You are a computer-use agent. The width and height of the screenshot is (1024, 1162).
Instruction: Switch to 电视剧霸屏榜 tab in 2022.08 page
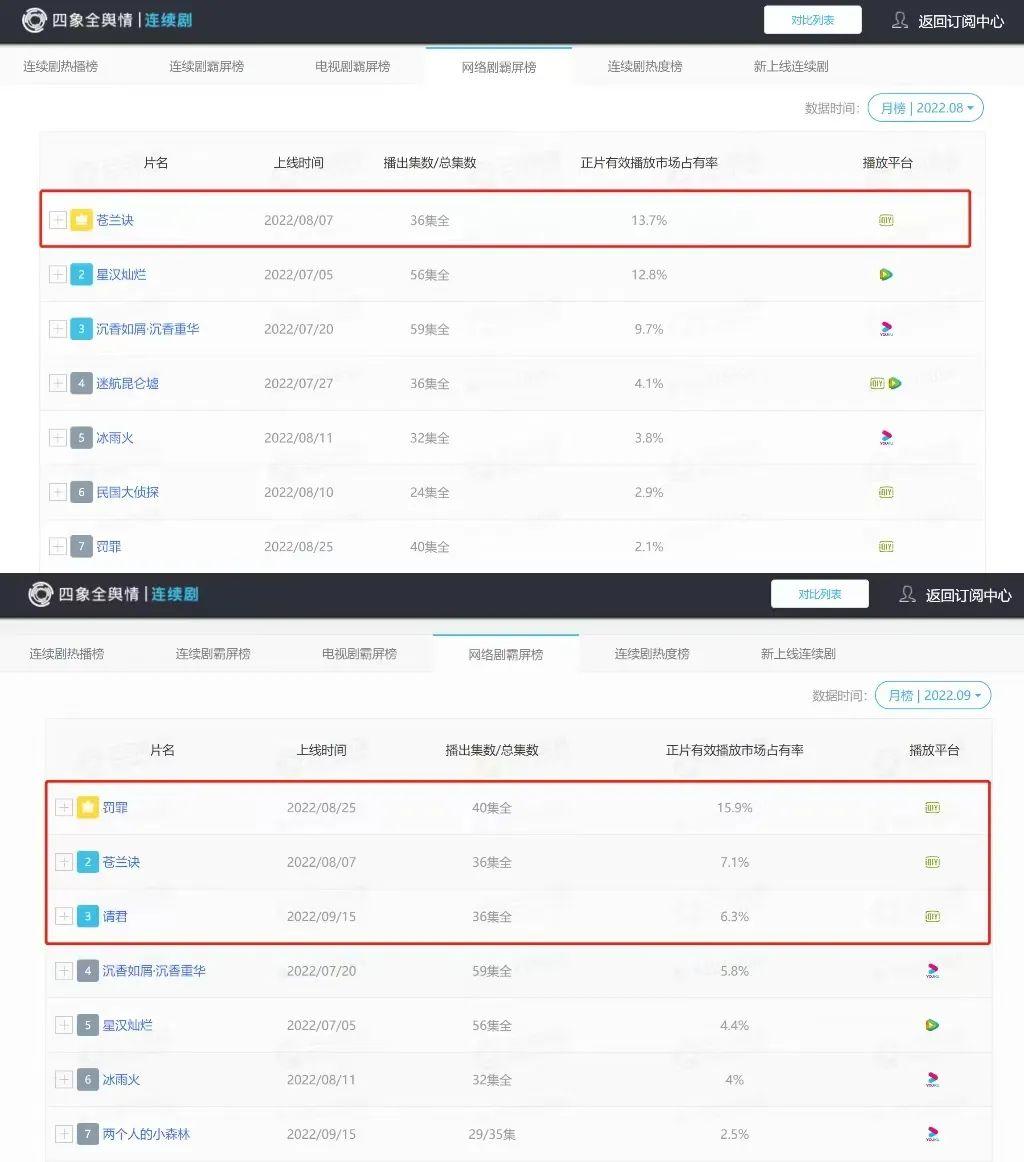(x=353, y=67)
